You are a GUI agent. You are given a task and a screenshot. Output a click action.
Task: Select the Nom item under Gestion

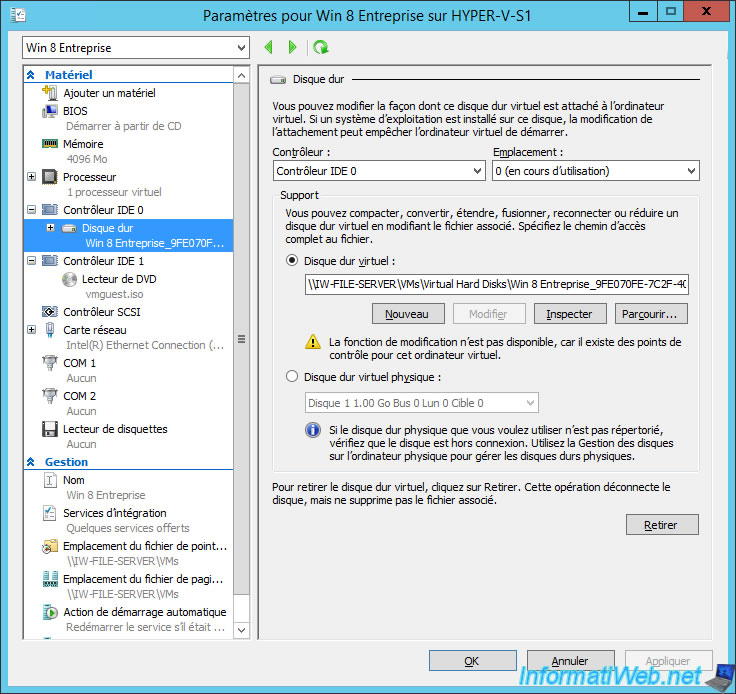click(x=74, y=480)
